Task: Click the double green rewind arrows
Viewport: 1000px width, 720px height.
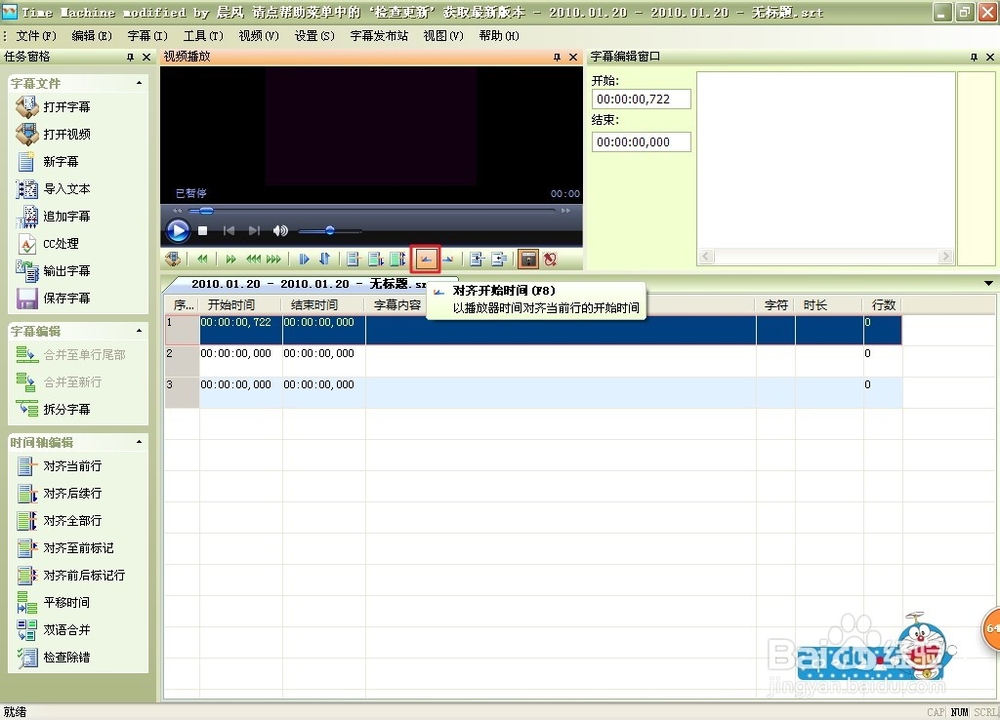Action: tap(203, 259)
